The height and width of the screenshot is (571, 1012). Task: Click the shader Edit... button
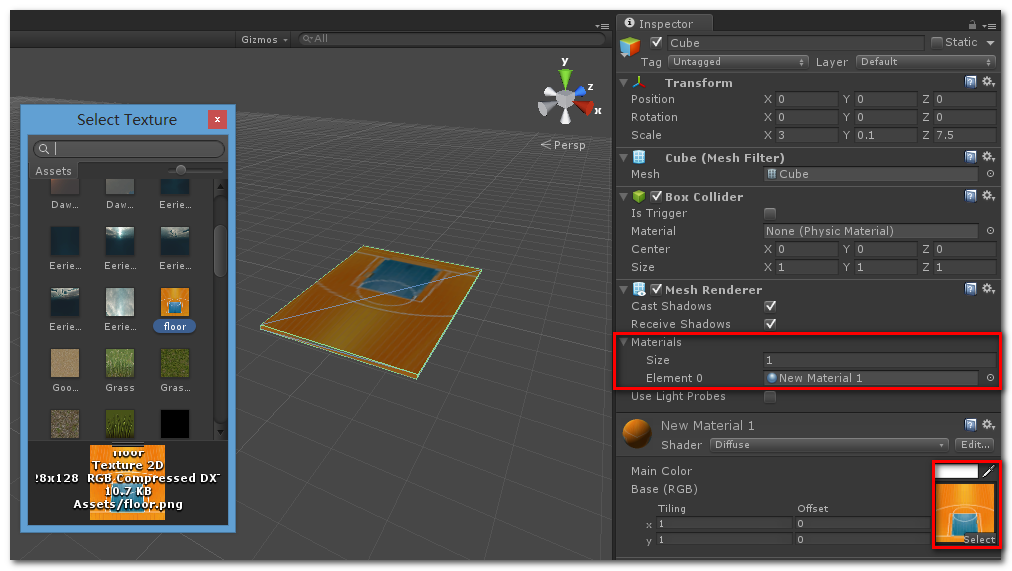975,445
